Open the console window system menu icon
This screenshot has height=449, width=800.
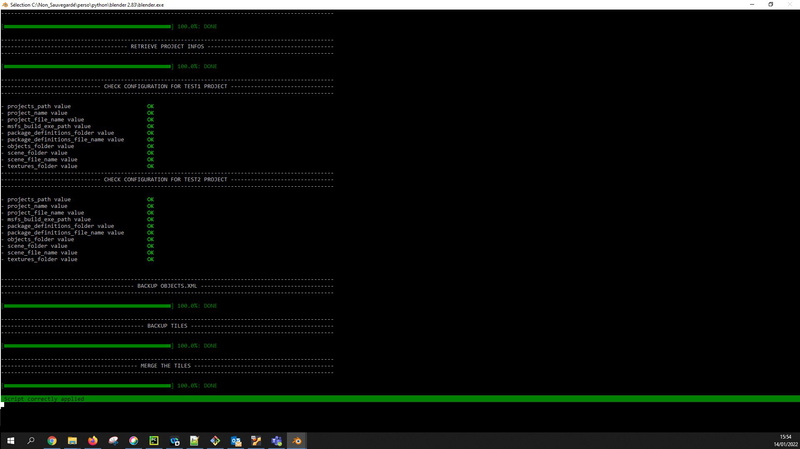point(5,4)
